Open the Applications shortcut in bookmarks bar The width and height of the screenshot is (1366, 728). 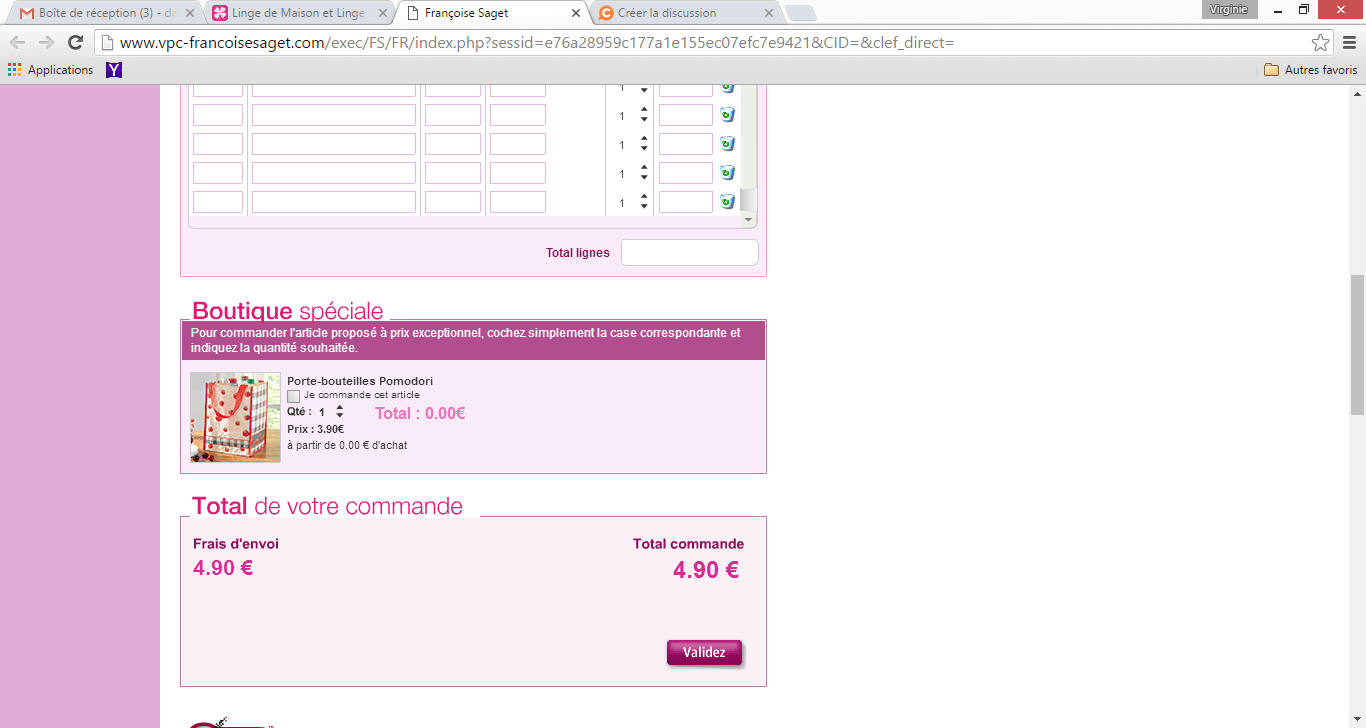tap(50, 70)
